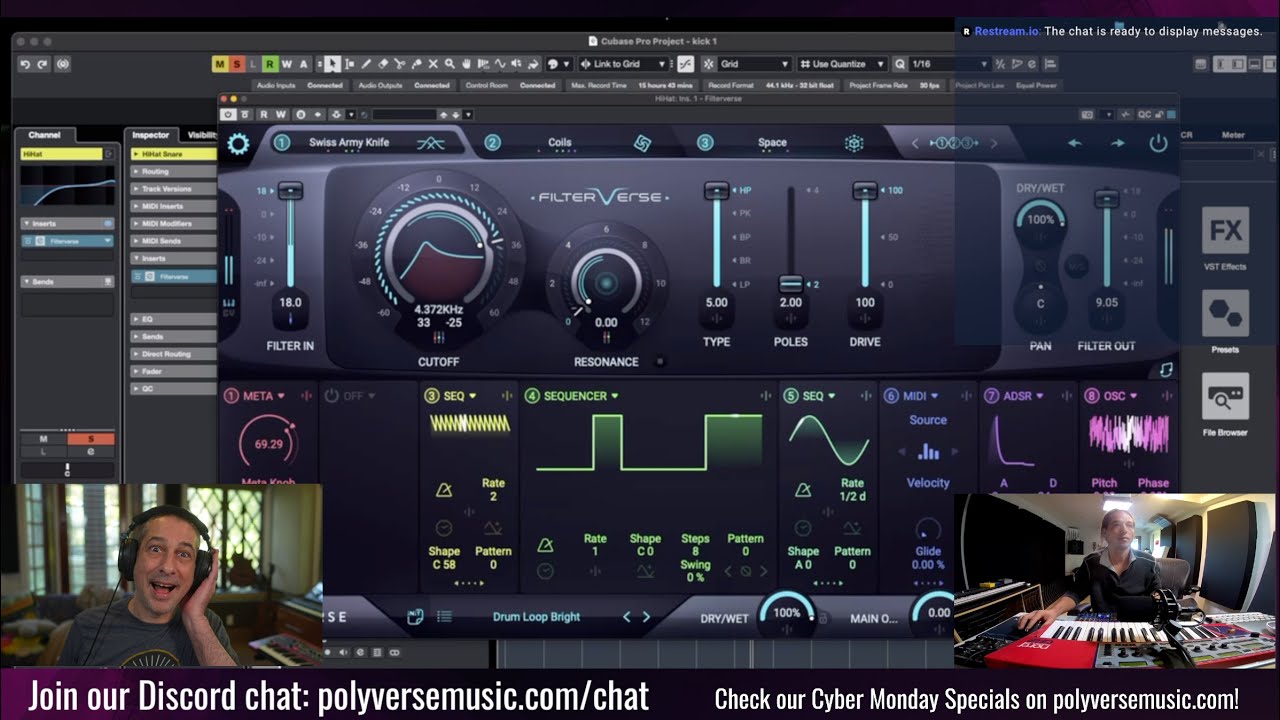The image size is (1280, 720).
Task: Collapse the Sends section in Channel panel
Action: [x=68, y=282]
